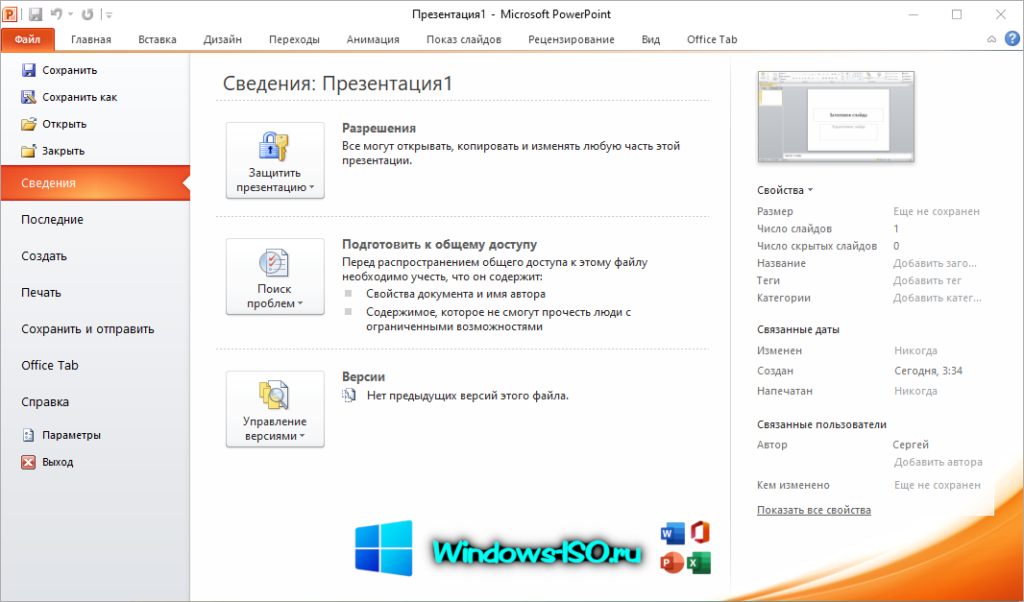Click the presentation preview thumbnail
1024x602 pixels.
836,116
